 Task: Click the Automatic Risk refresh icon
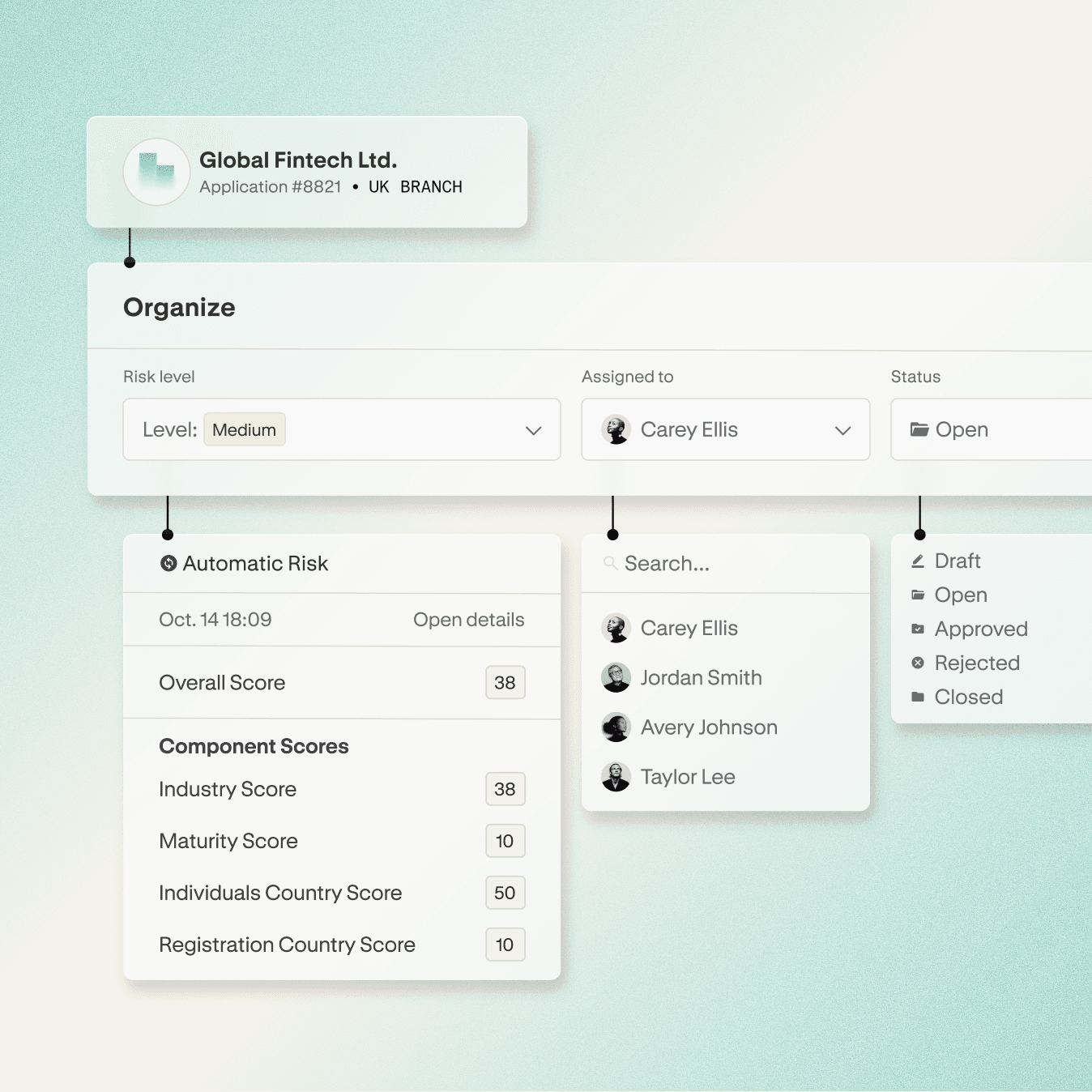coord(168,564)
